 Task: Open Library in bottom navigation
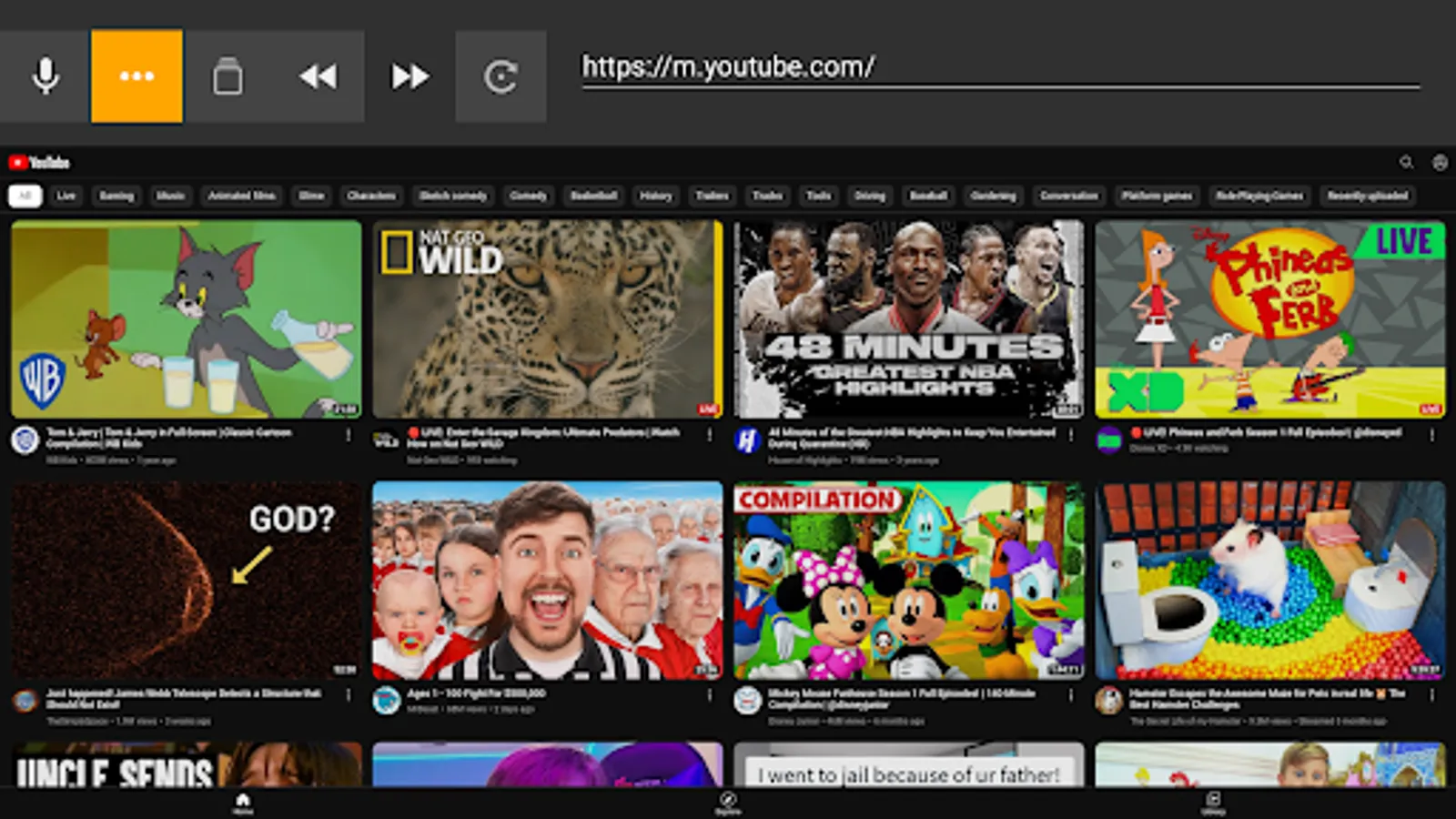[x=1213, y=804]
